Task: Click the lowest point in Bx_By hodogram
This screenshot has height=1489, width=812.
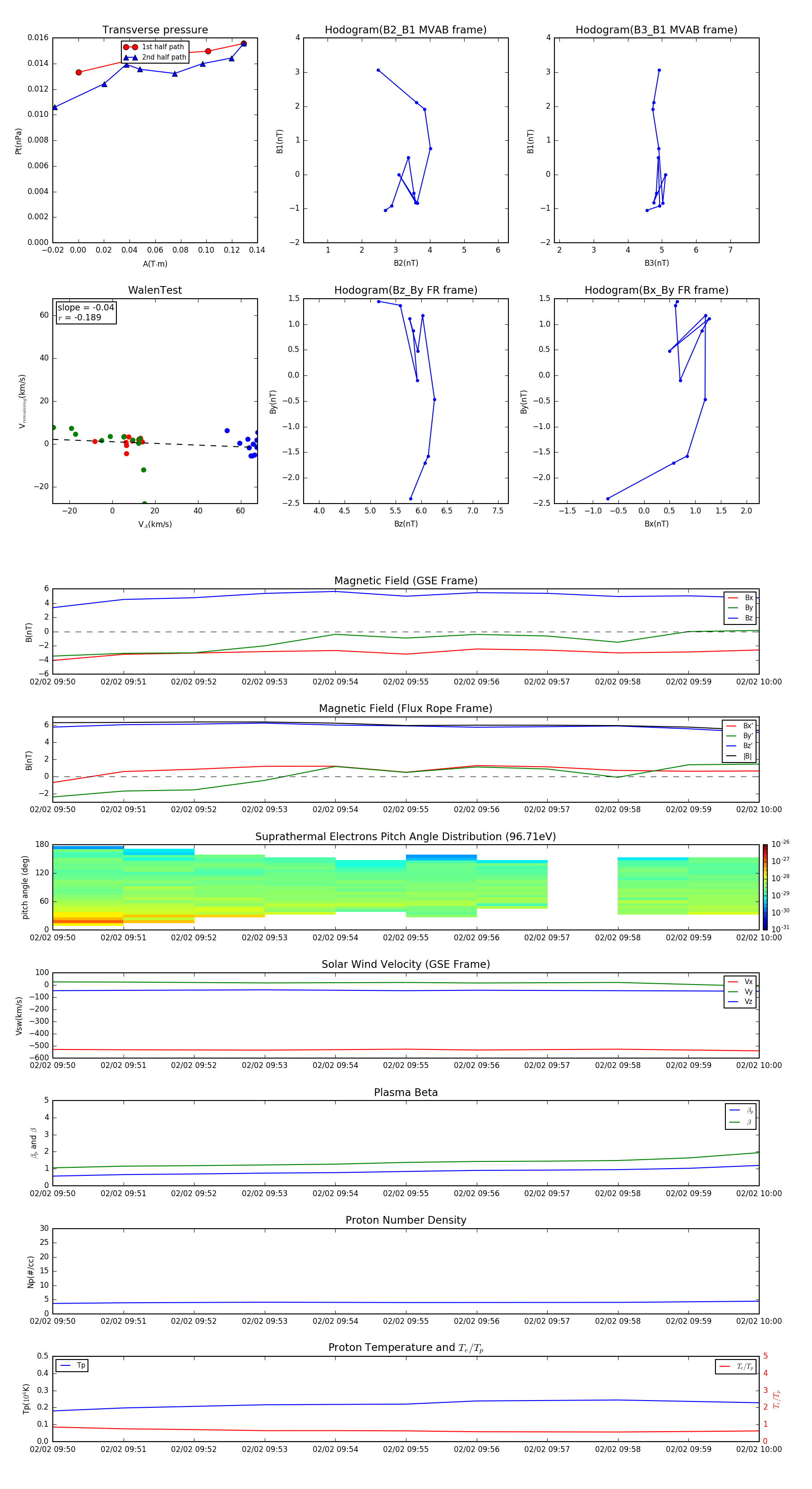Action: pos(607,499)
